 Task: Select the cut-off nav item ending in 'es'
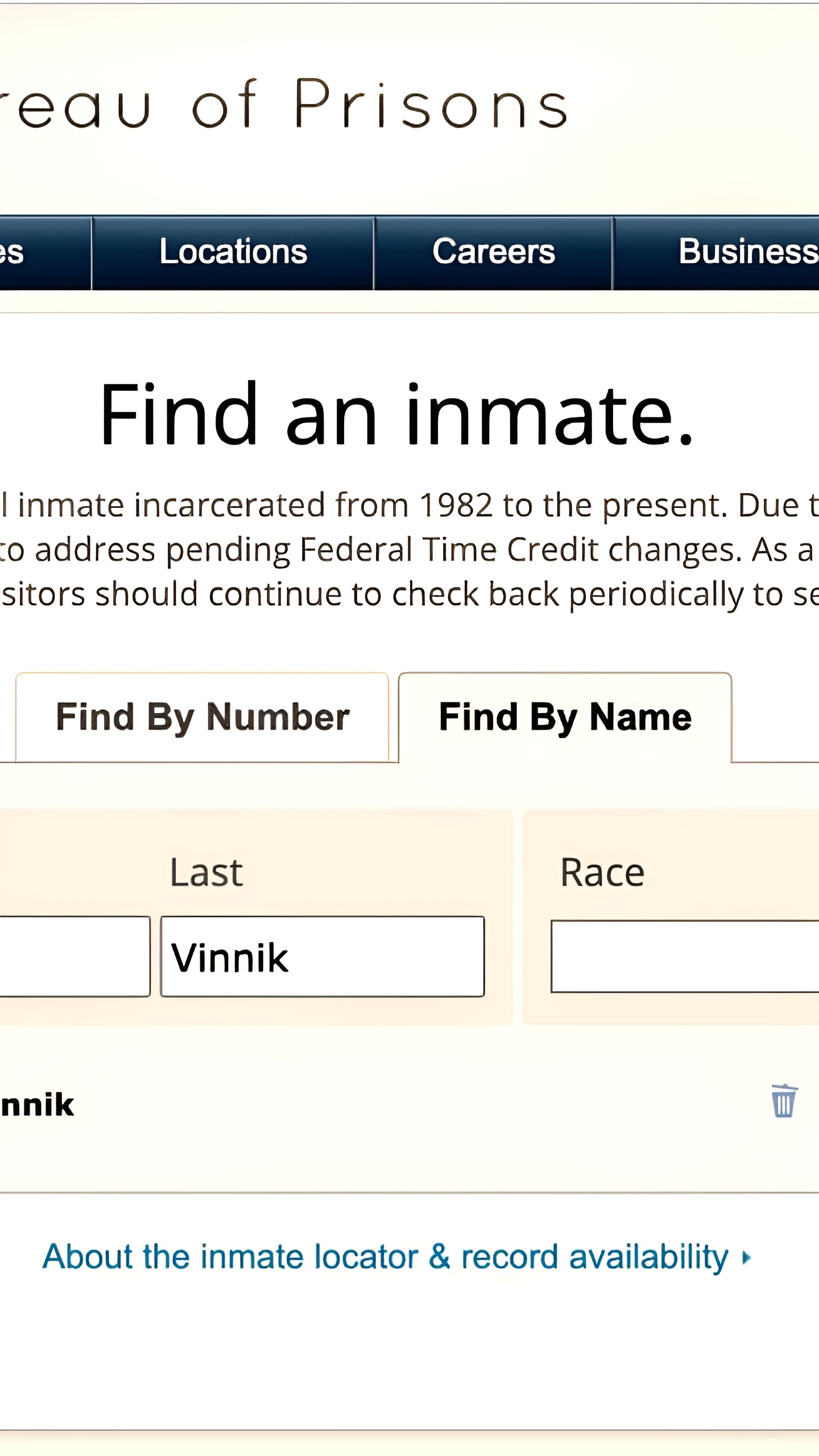click(45, 253)
